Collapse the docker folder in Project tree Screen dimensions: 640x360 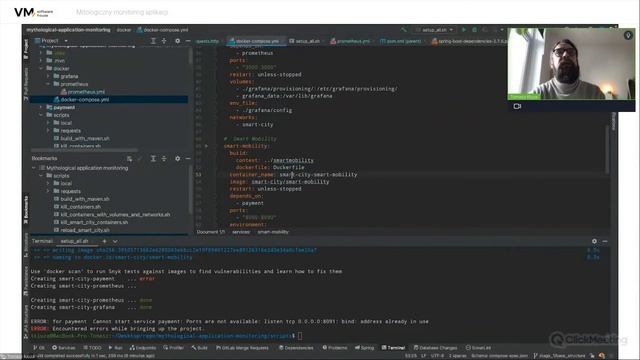point(41,69)
